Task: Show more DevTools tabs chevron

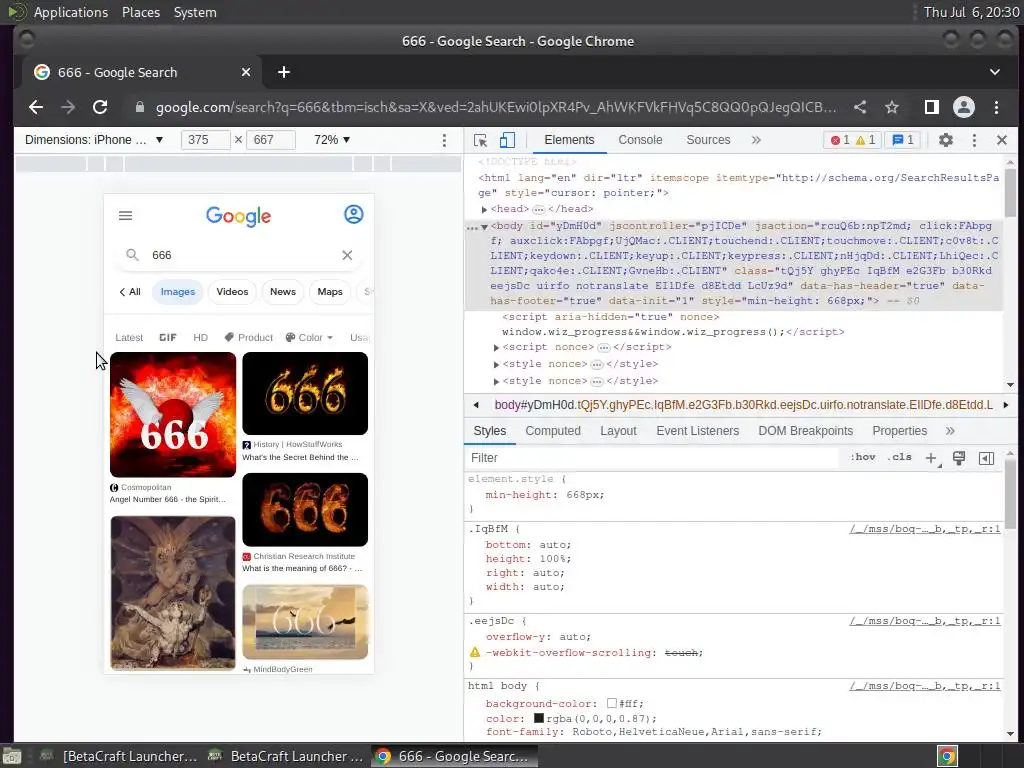Action: 756,140
